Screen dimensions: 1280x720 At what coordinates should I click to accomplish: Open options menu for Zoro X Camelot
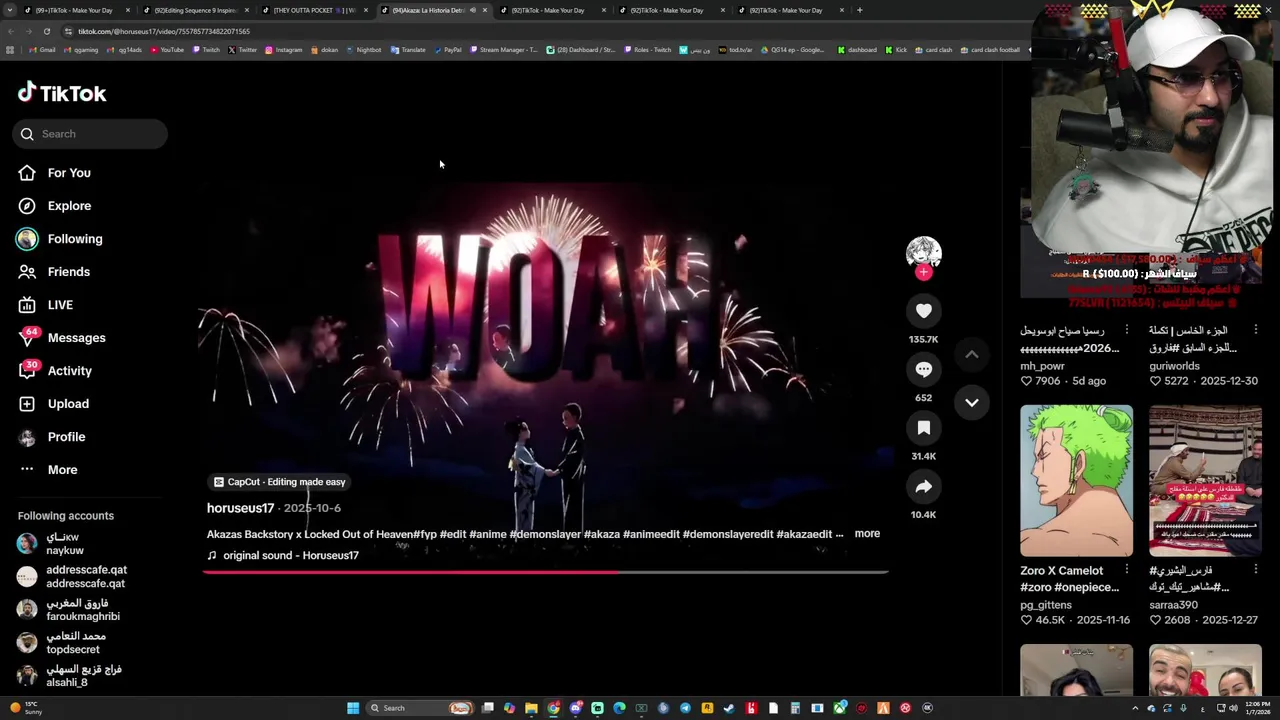1127,570
